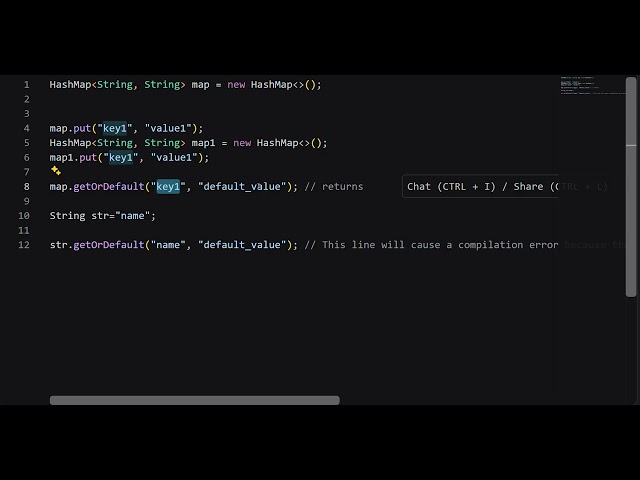
Task: Click "value1" in map.put line
Action: click(x=168, y=128)
